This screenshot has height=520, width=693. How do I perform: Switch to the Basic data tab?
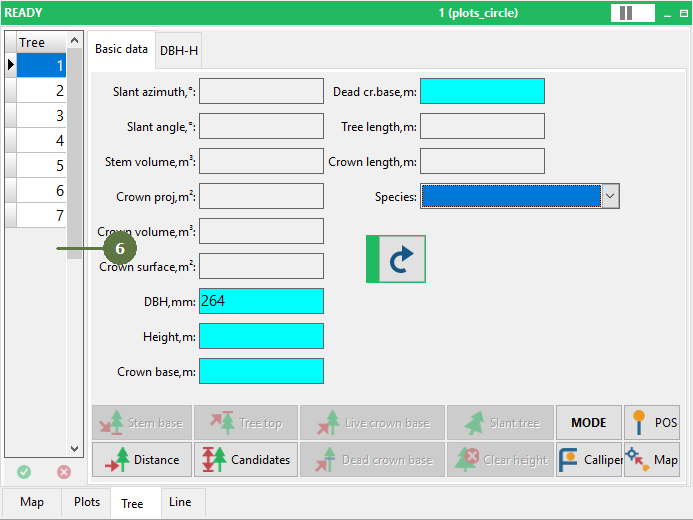(x=121, y=49)
